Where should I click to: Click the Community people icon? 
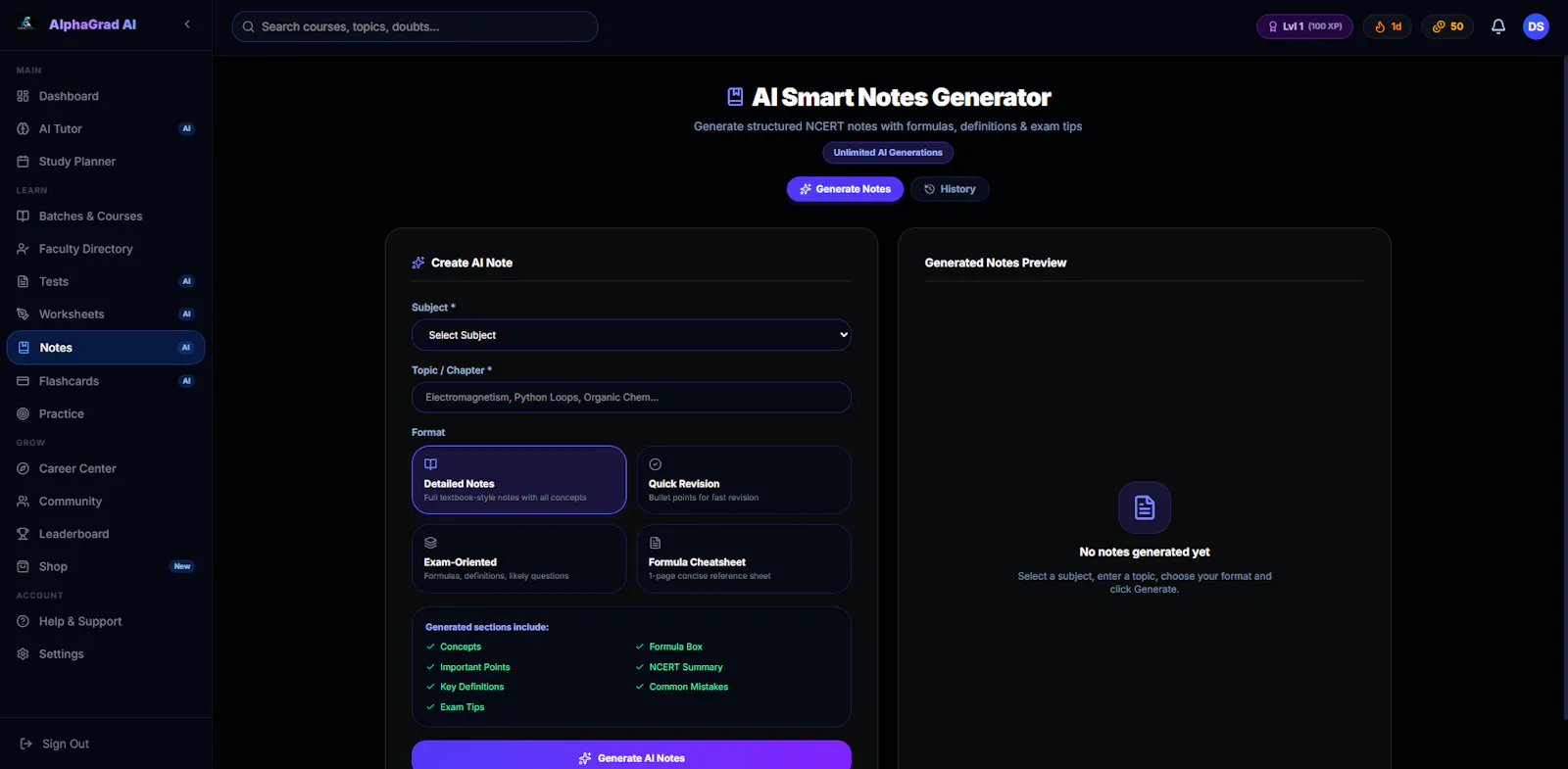click(23, 502)
